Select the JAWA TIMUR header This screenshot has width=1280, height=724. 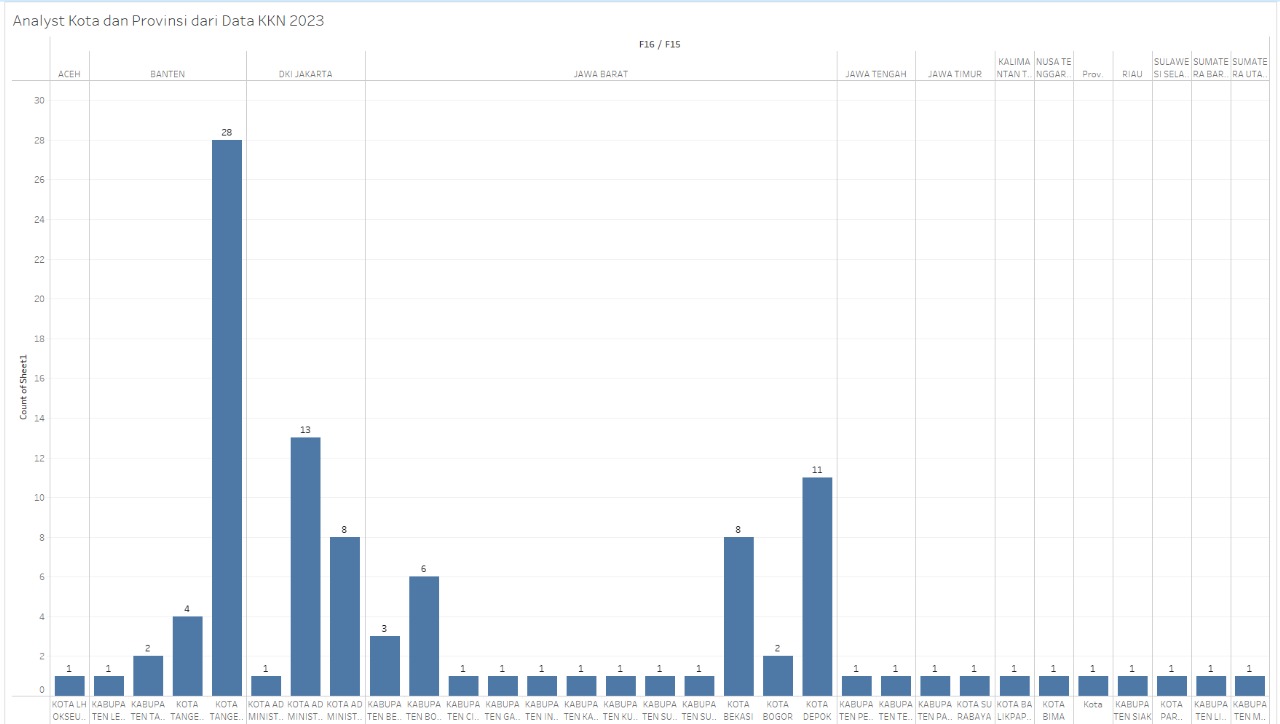[x=954, y=74]
